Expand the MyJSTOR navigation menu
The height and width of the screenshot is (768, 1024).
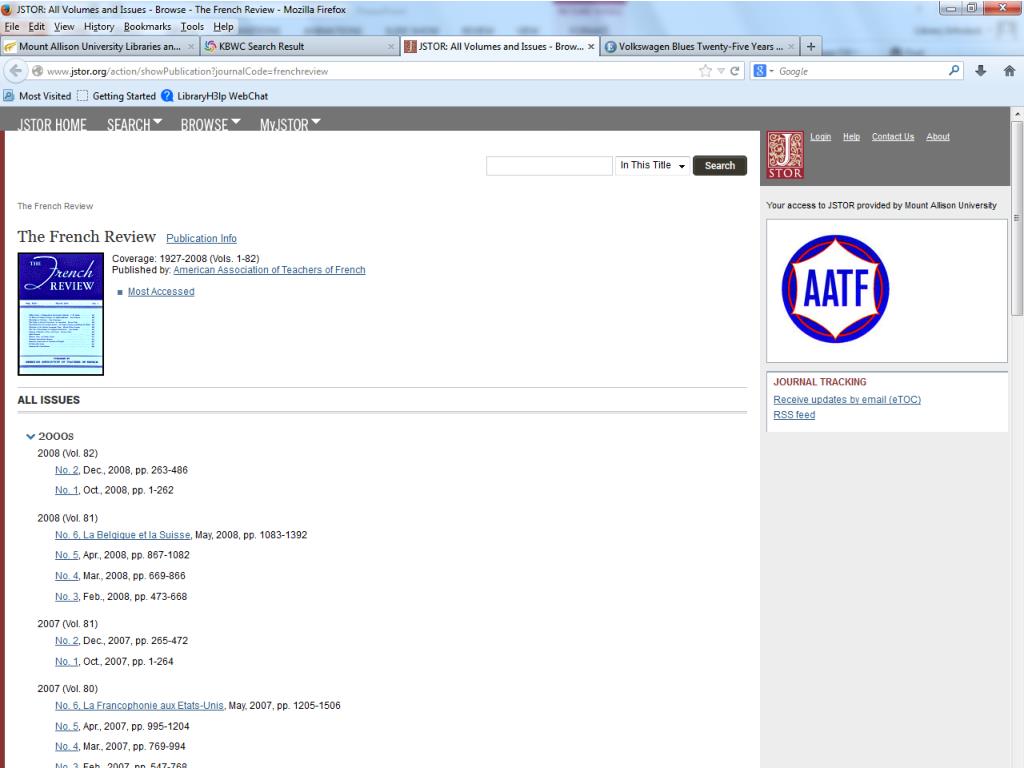coord(290,124)
